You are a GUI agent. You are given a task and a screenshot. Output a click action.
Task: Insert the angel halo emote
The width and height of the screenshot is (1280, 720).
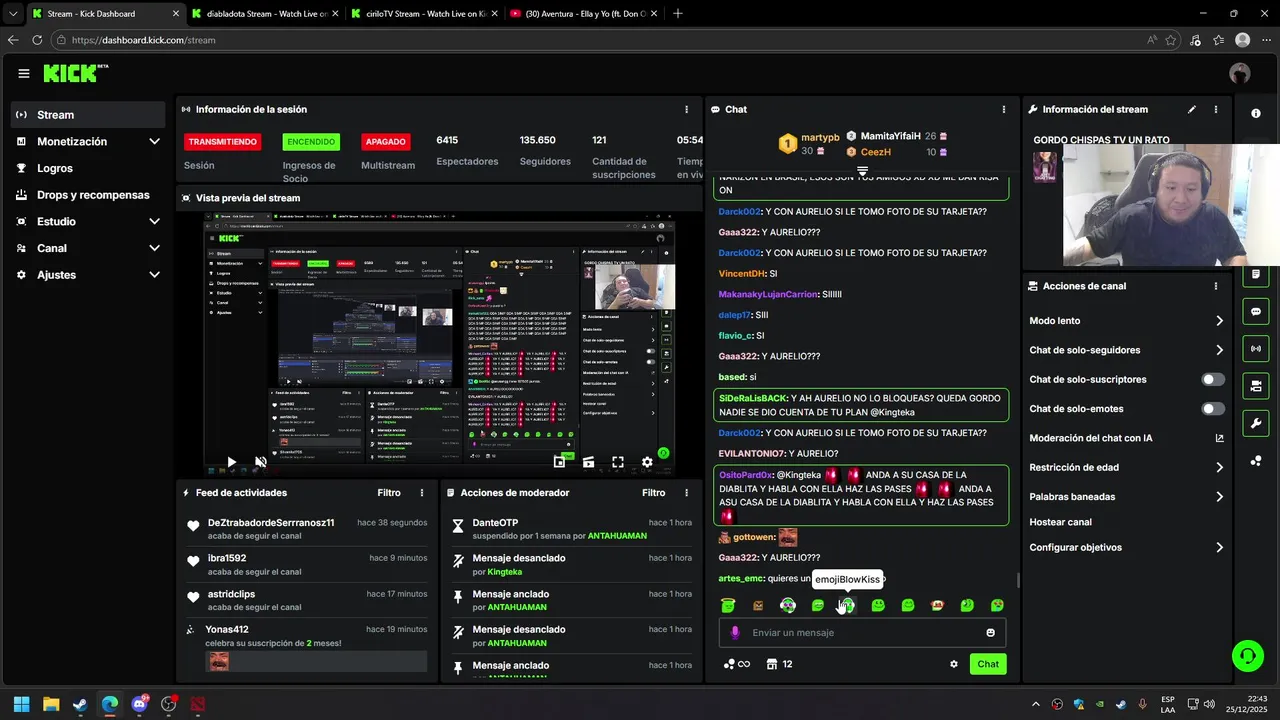728,605
